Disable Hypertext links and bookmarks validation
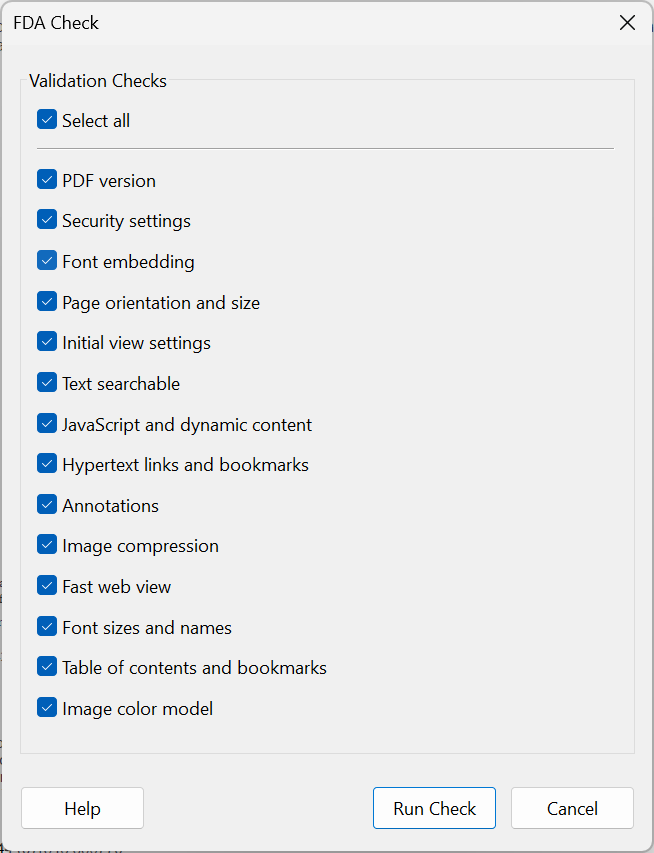The width and height of the screenshot is (654, 853). coord(46,464)
